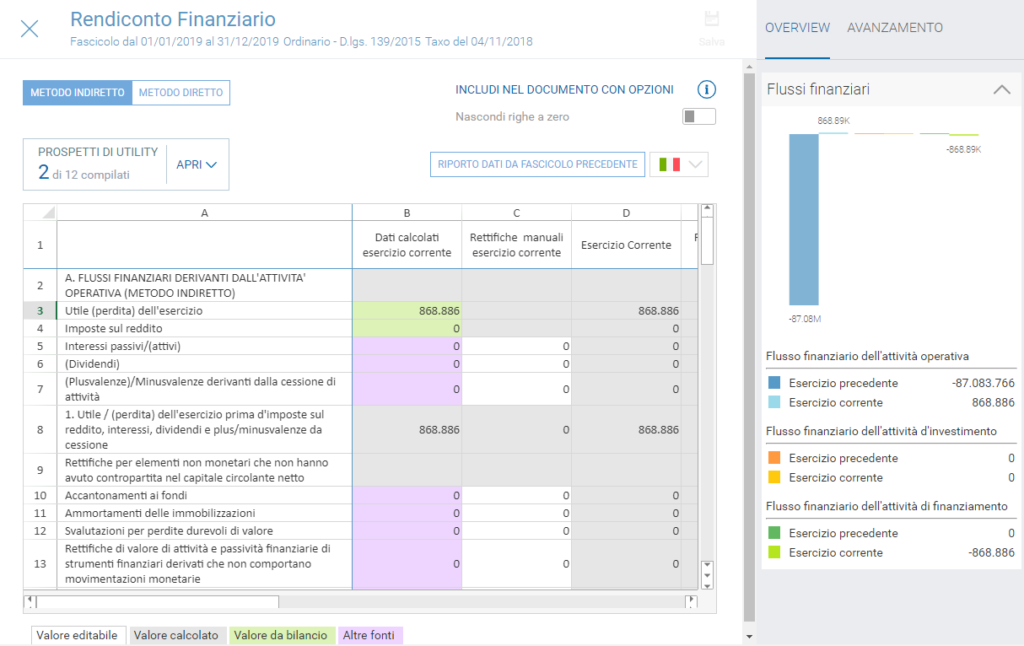The height and width of the screenshot is (646, 1024).
Task: Select column A header
Action: click(x=204, y=213)
